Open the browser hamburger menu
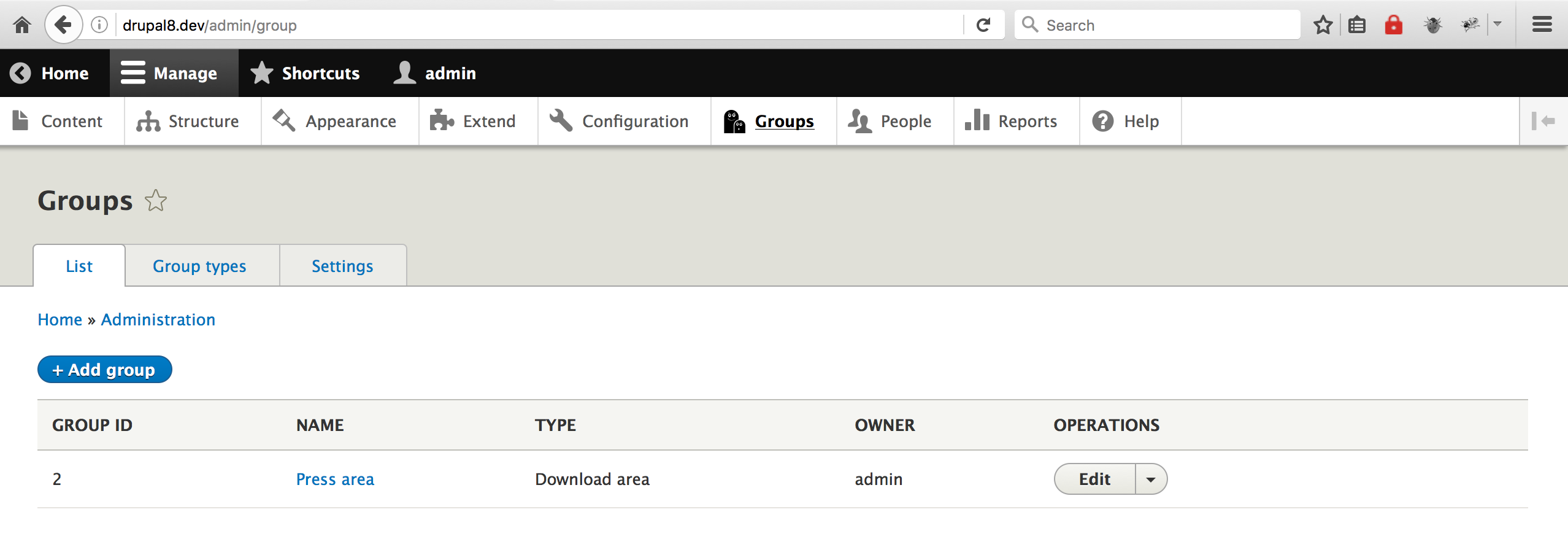Screen dimensions: 1568x555 point(1542,25)
